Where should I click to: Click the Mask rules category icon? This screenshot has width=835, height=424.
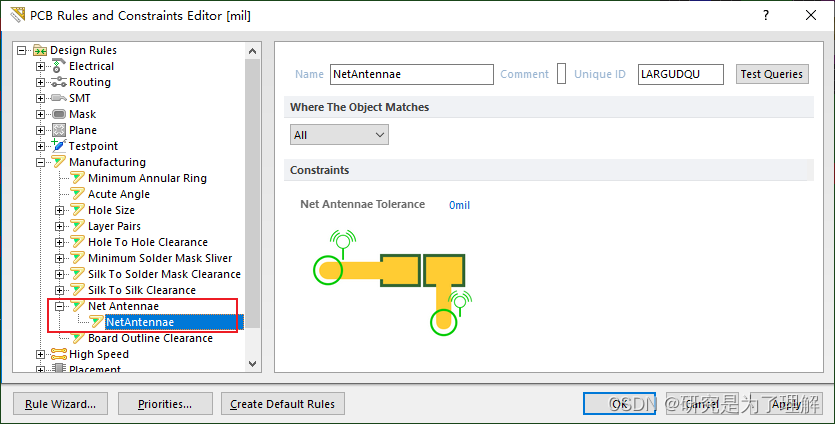pyautogui.click(x=59, y=114)
